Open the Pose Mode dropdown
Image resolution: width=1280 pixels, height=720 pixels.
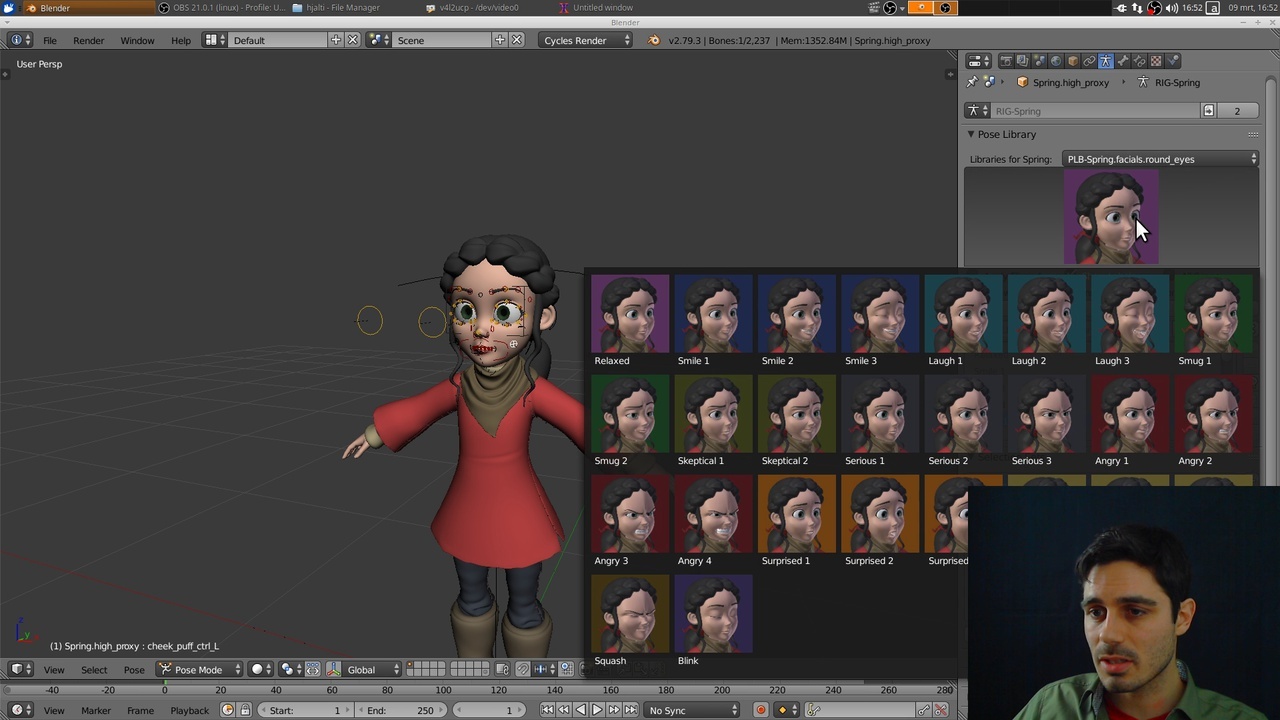click(x=200, y=670)
